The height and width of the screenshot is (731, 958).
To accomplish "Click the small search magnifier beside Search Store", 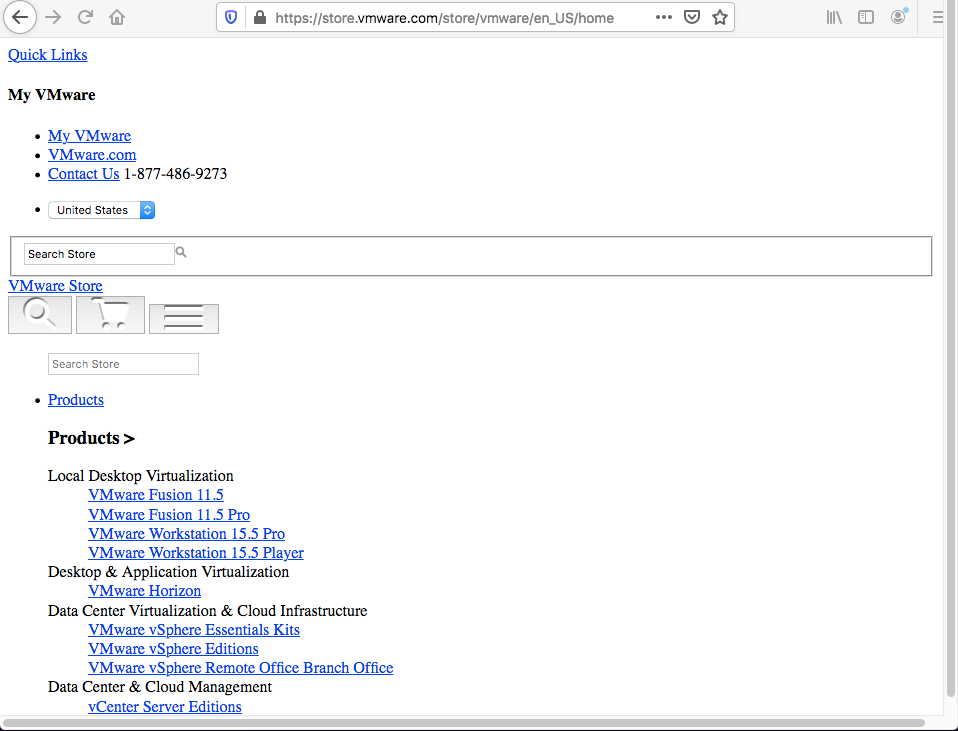I will [x=181, y=252].
